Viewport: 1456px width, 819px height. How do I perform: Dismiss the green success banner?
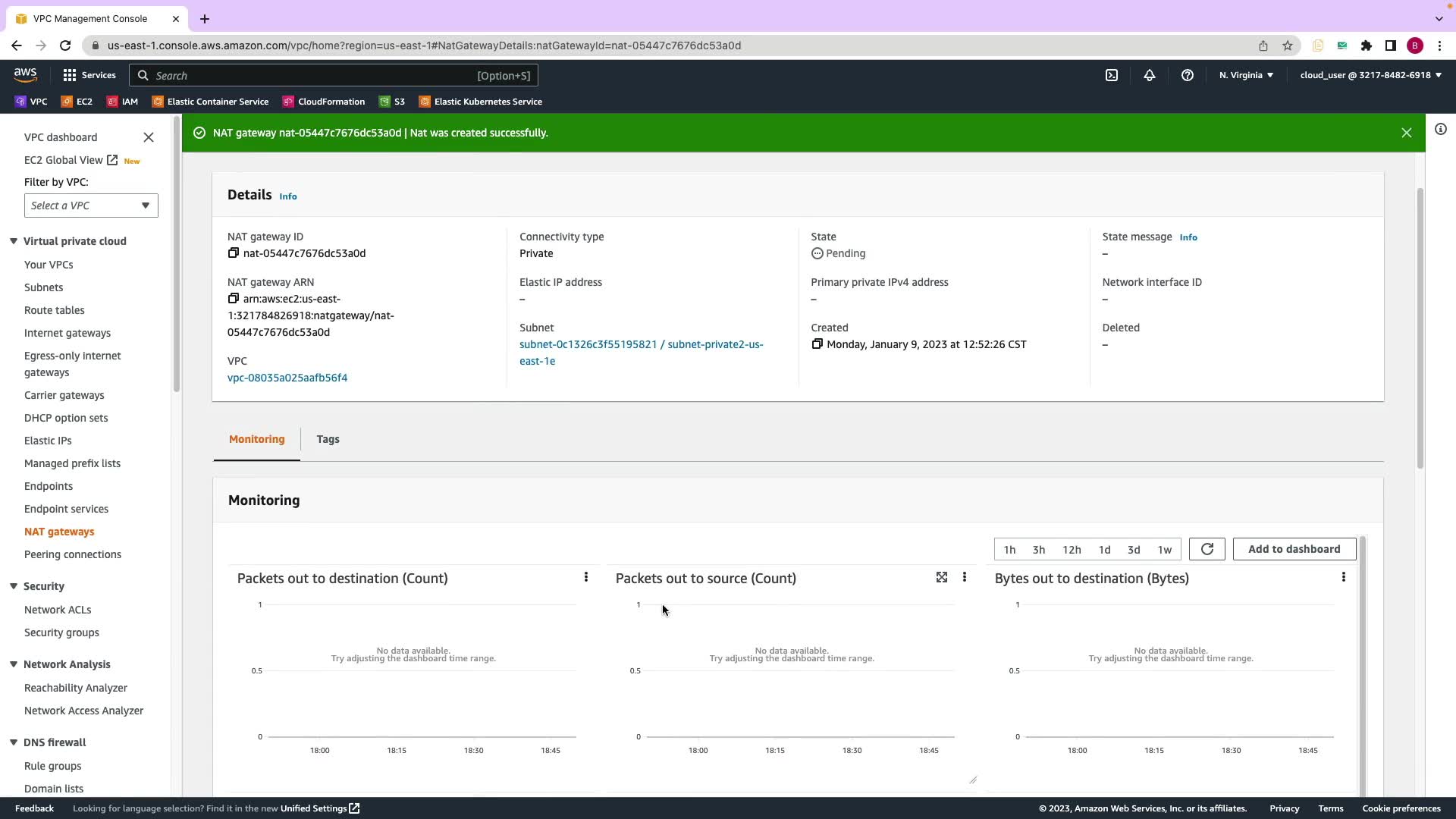point(1407,133)
